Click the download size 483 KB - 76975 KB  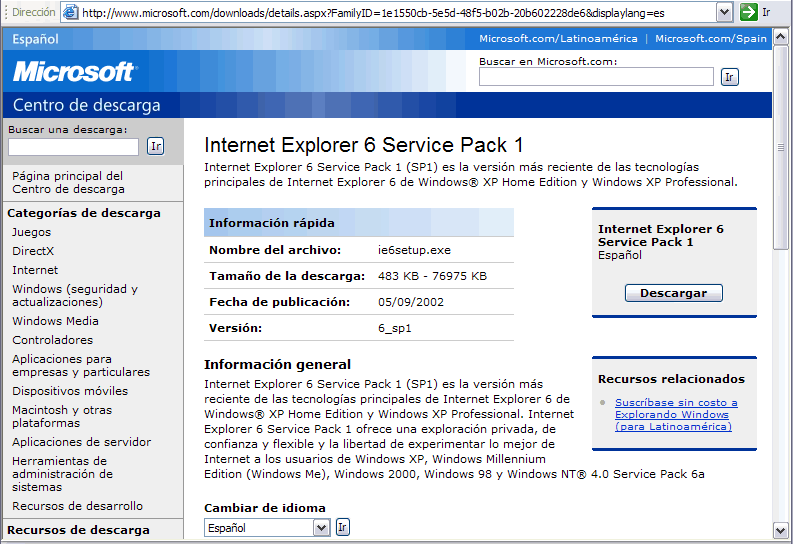pos(432,276)
